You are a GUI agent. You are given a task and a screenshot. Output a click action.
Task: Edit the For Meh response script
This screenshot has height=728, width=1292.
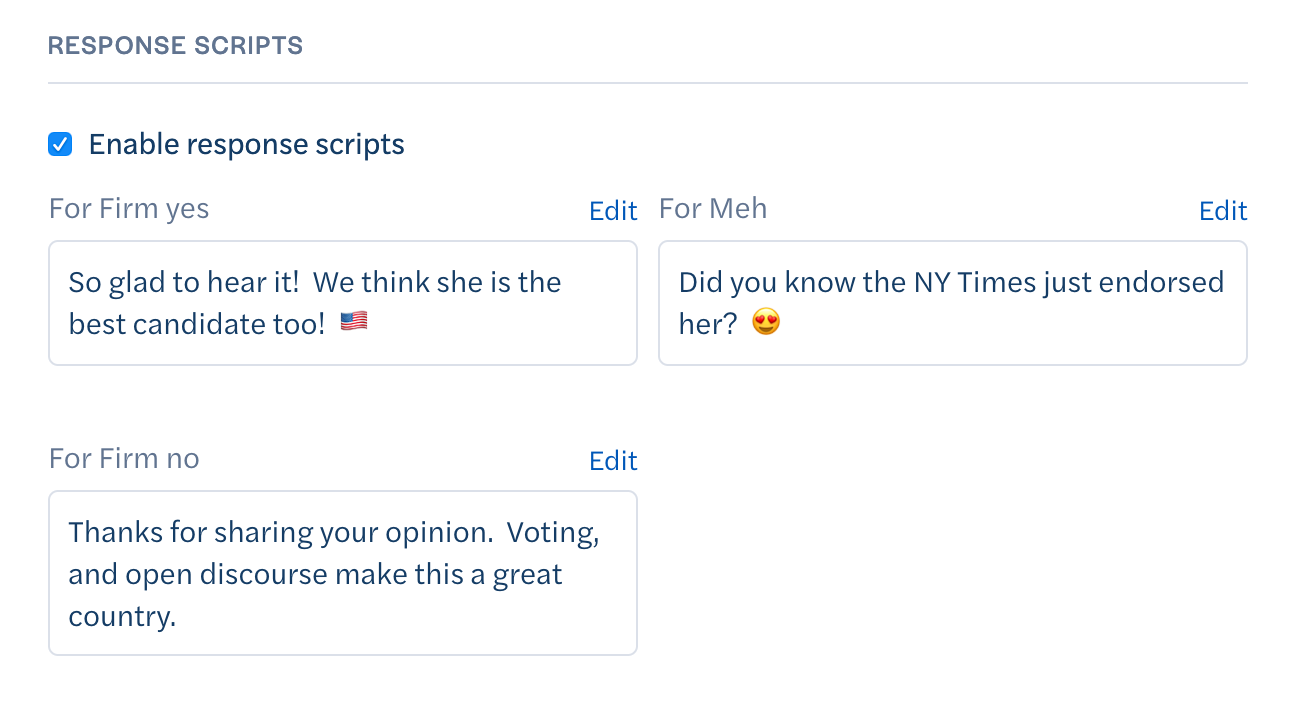(1223, 210)
